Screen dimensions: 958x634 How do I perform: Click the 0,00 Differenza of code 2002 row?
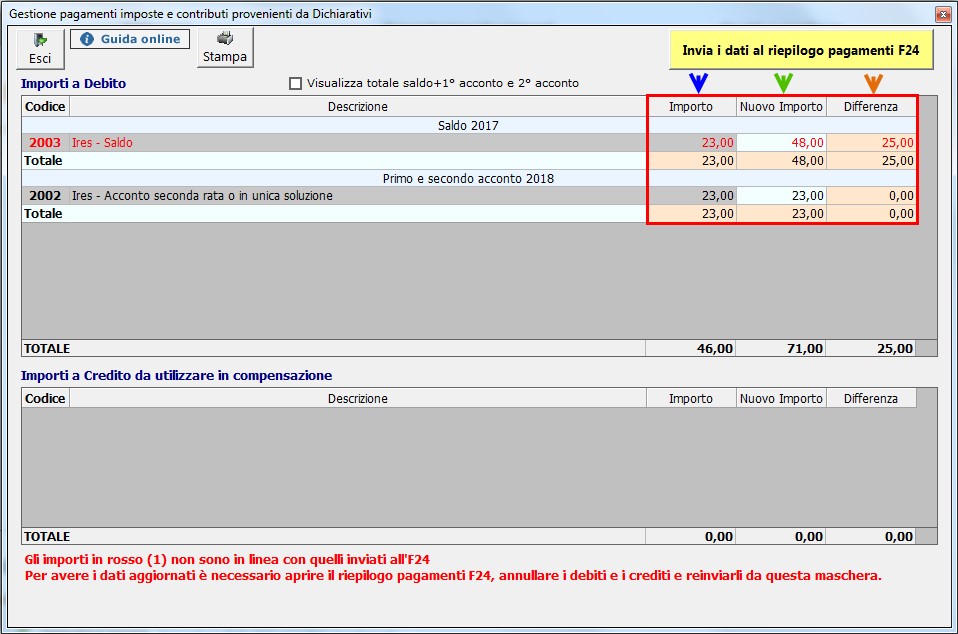[x=871, y=195]
